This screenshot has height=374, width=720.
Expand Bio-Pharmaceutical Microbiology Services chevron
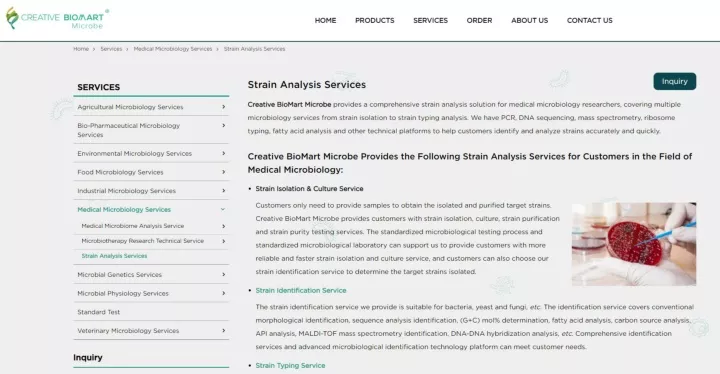pyautogui.click(x=224, y=125)
